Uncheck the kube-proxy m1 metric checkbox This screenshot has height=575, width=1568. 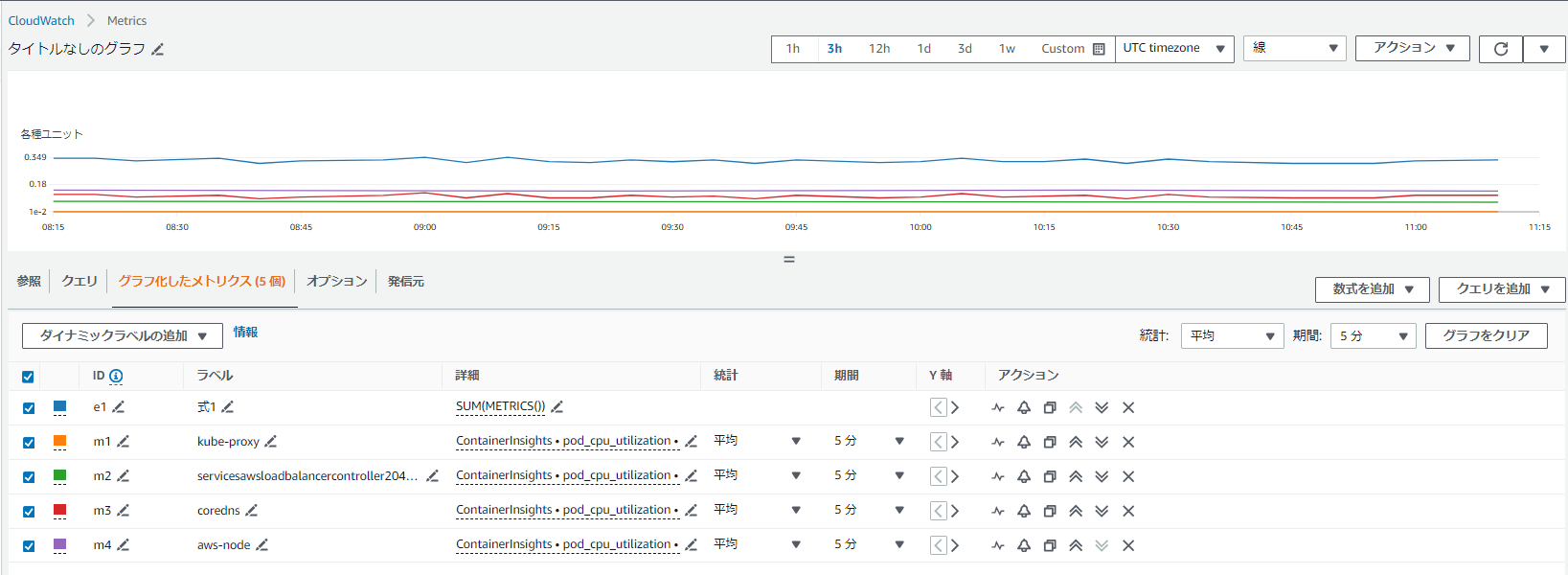29,443
